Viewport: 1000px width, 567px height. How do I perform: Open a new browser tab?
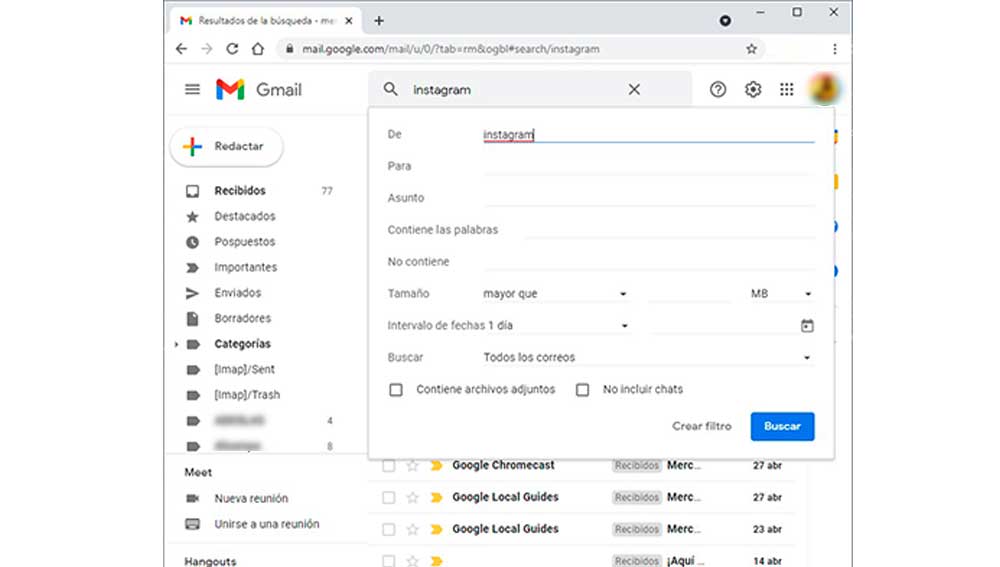pos(379,20)
